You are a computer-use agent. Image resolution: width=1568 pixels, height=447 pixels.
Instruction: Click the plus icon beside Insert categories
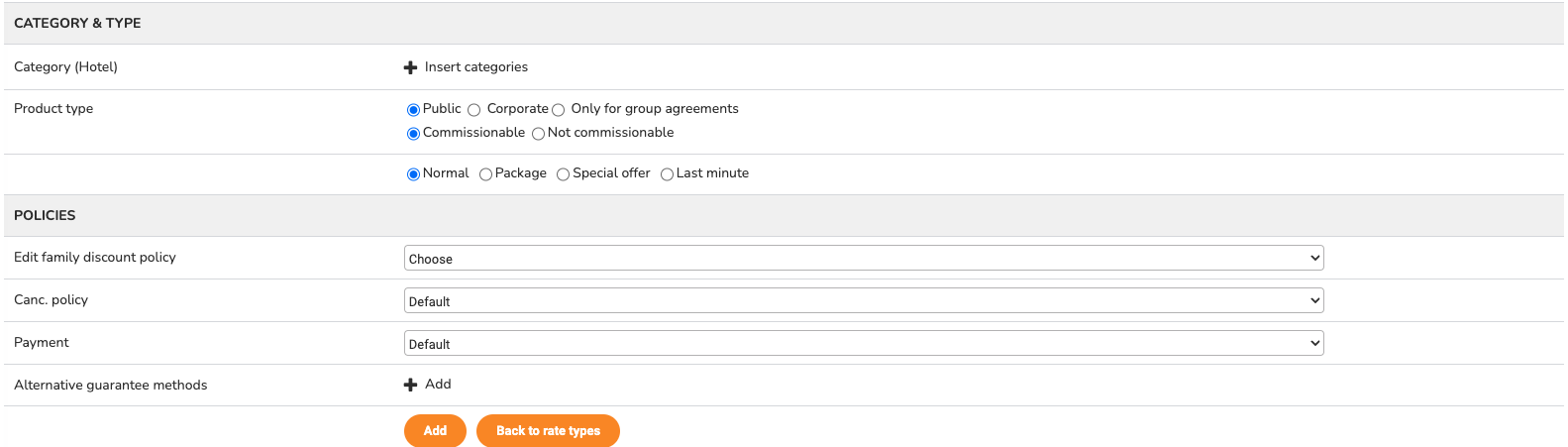click(410, 67)
